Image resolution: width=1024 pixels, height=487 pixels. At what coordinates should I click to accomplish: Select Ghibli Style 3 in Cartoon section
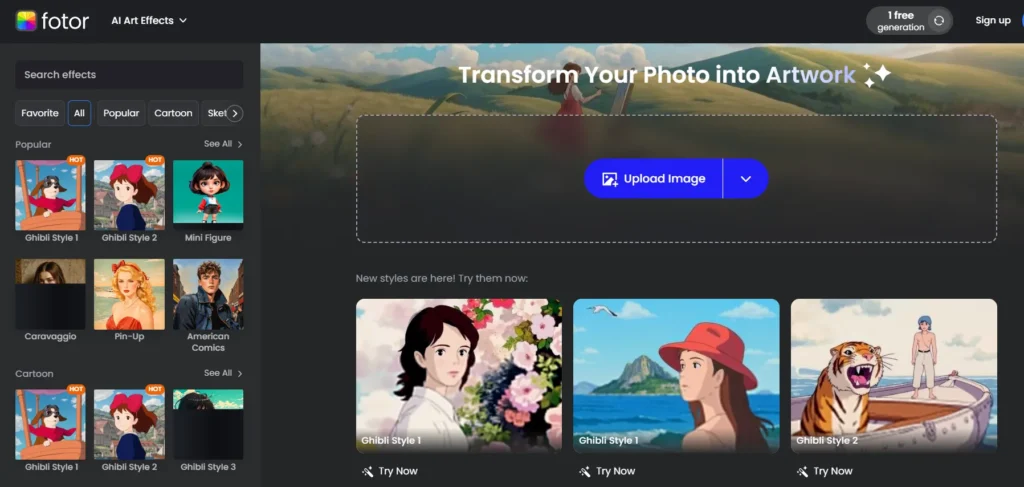pos(208,424)
